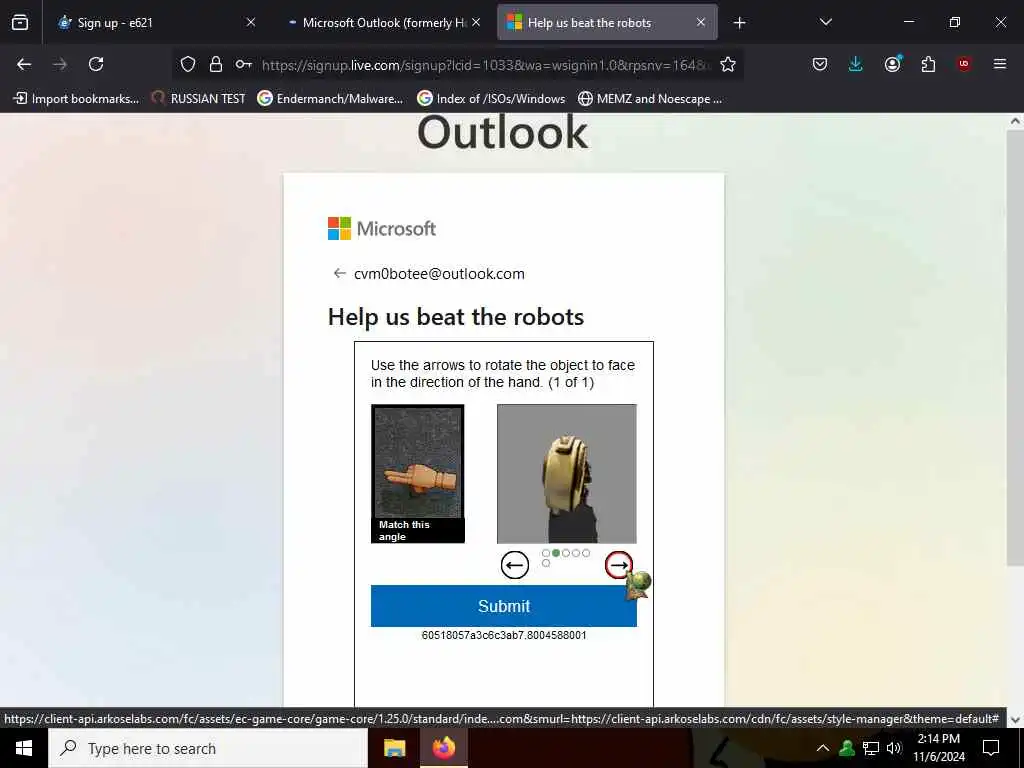Click the Type here to search box
The height and width of the screenshot is (768, 1024).
[x=208, y=748]
